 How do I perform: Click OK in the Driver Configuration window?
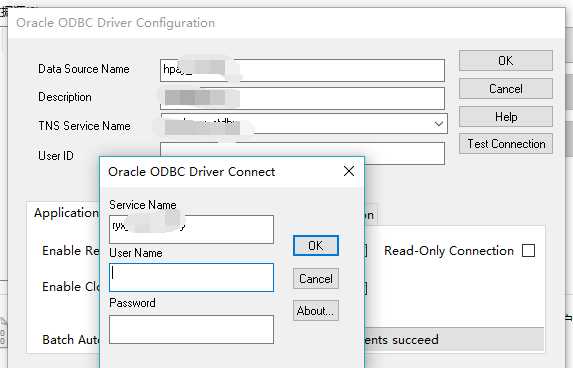coord(506,61)
